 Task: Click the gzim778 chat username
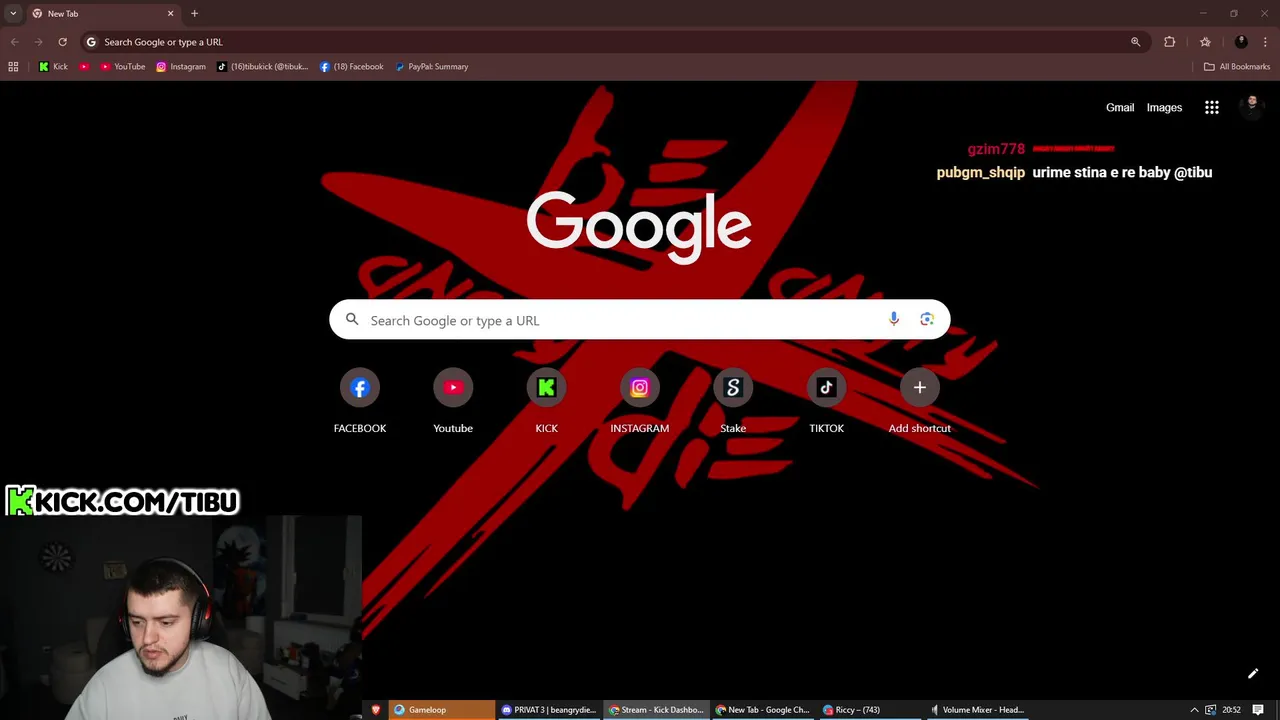(996, 149)
